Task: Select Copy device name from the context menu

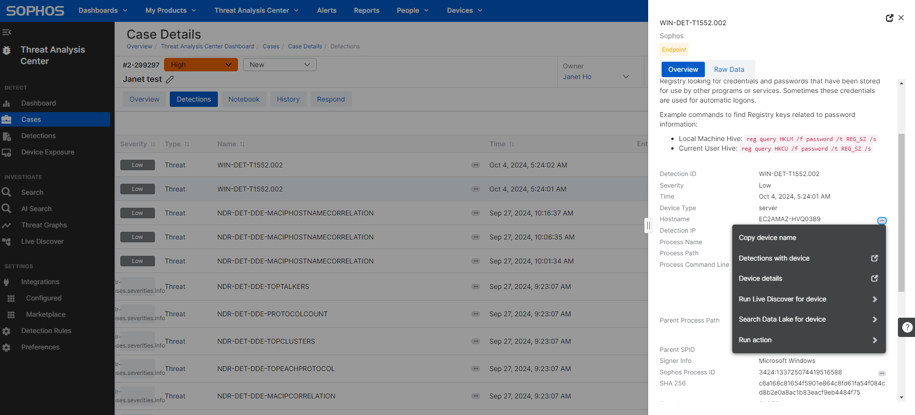Action: [767, 238]
